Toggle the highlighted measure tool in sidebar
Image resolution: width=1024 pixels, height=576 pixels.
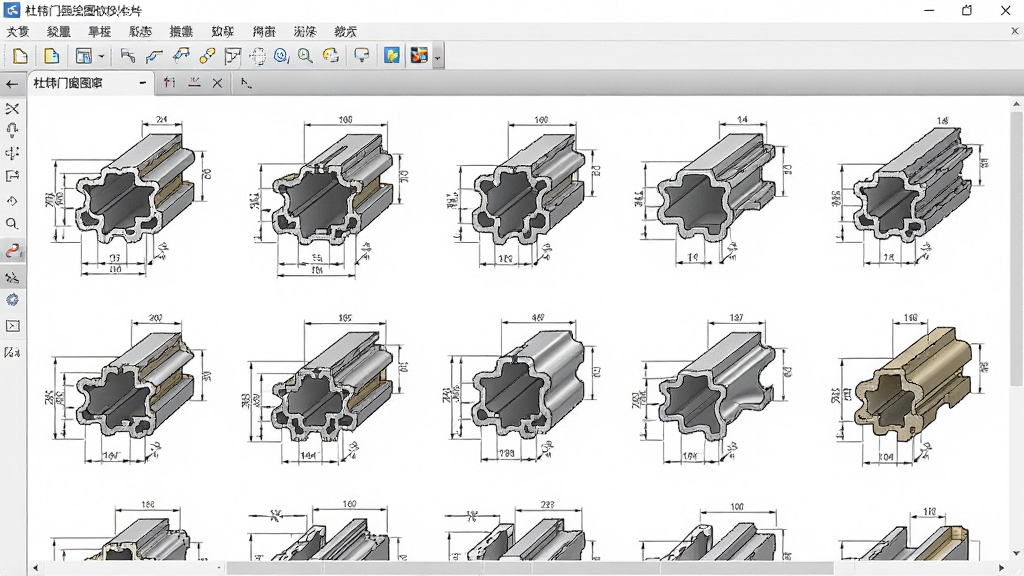click(12, 278)
